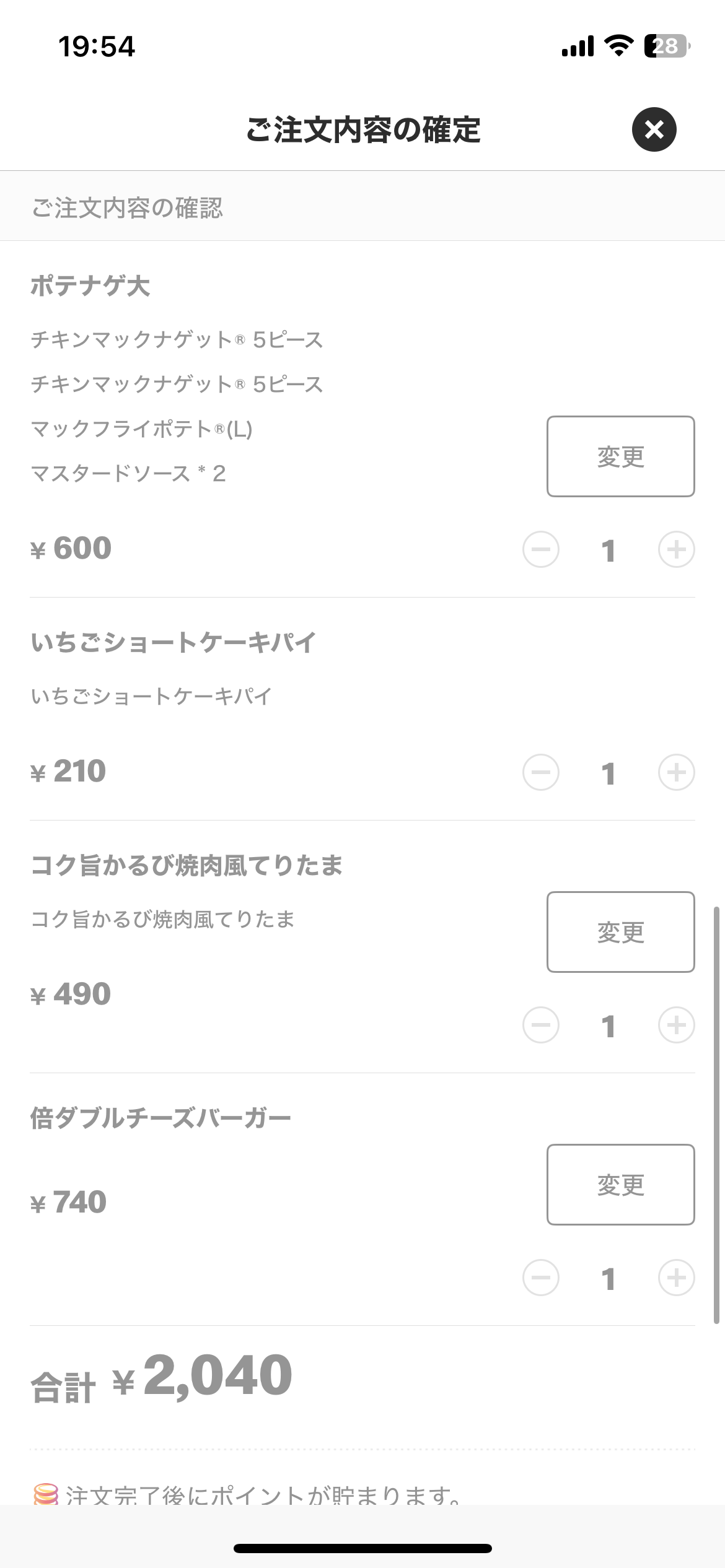Image resolution: width=725 pixels, height=1568 pixels.
Task: Increase ポテナゲ大 quantity with plus icon
Action: [676, 549]
